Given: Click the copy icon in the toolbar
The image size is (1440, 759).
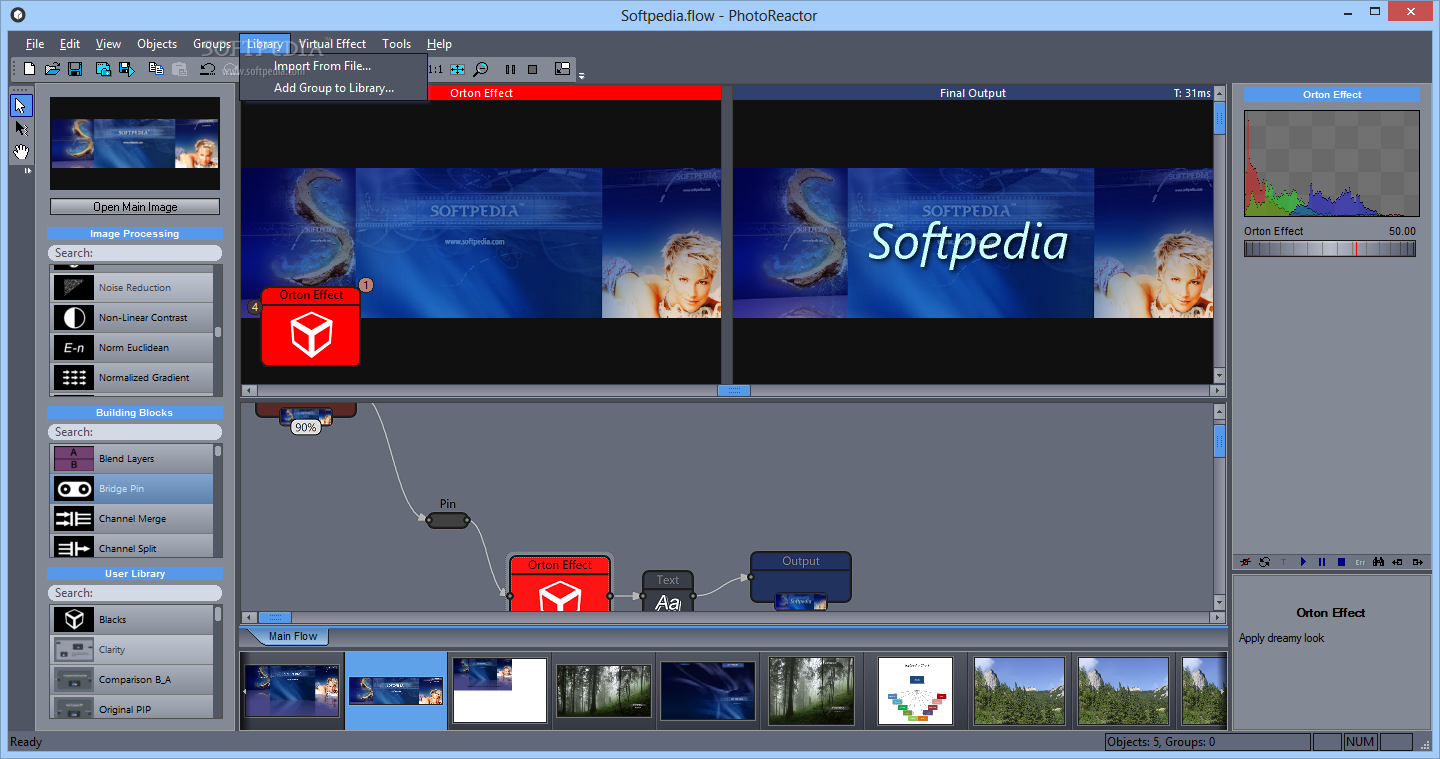Looking at the screenshot, I should coord(156,69).
